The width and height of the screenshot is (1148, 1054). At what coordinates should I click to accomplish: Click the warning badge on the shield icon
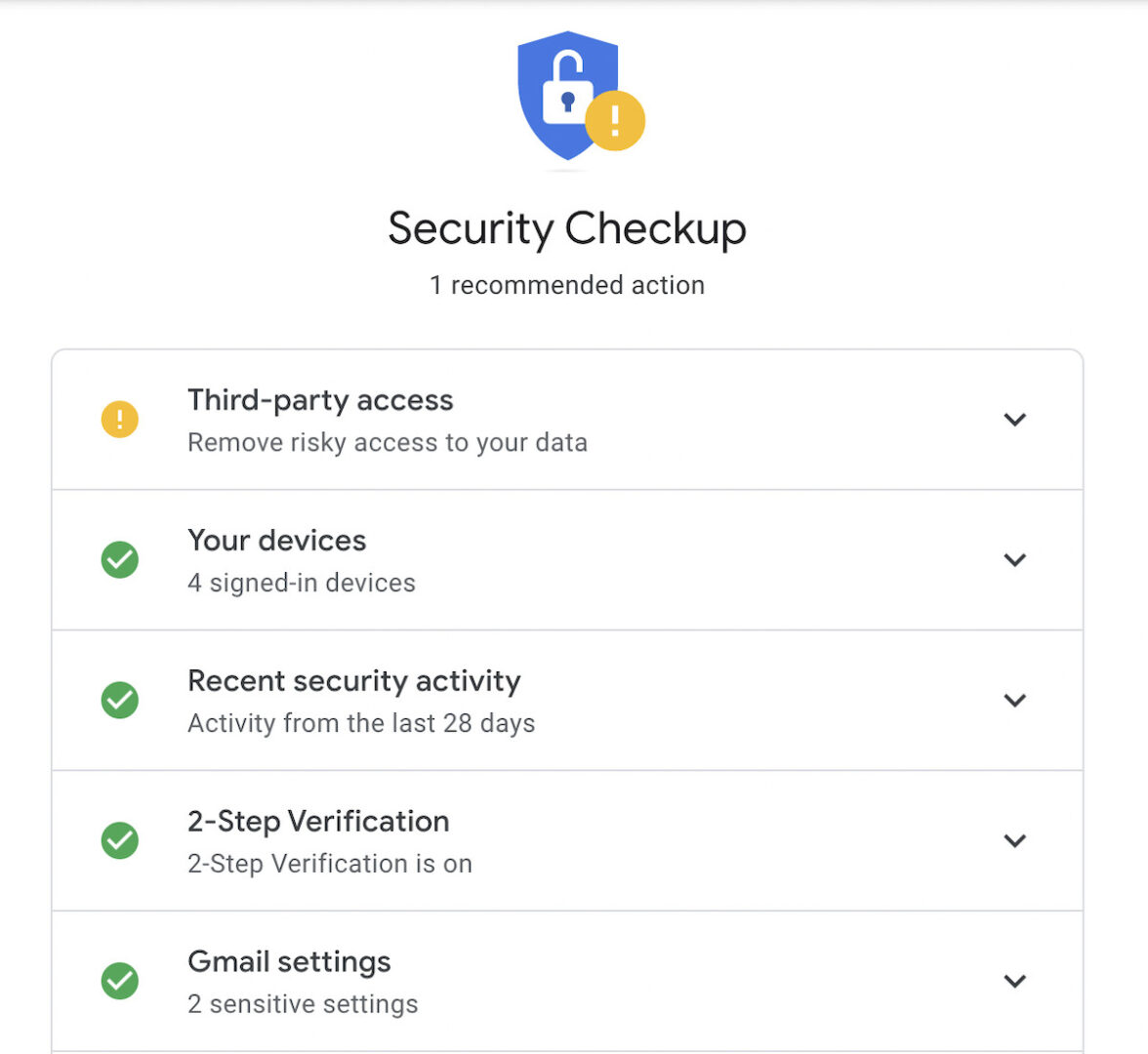tap(616, 119)
